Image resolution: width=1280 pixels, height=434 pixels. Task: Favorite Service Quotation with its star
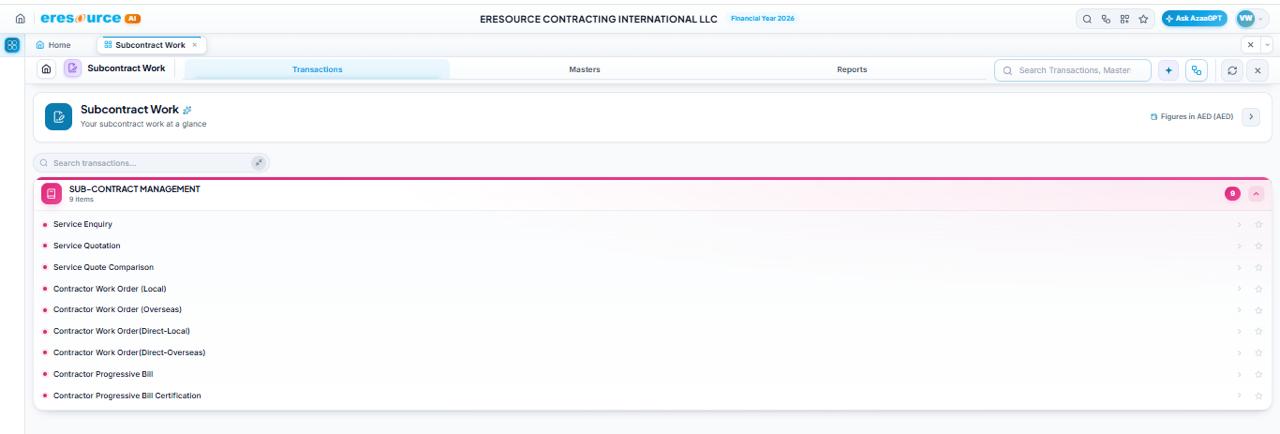tap(1259, 245)
